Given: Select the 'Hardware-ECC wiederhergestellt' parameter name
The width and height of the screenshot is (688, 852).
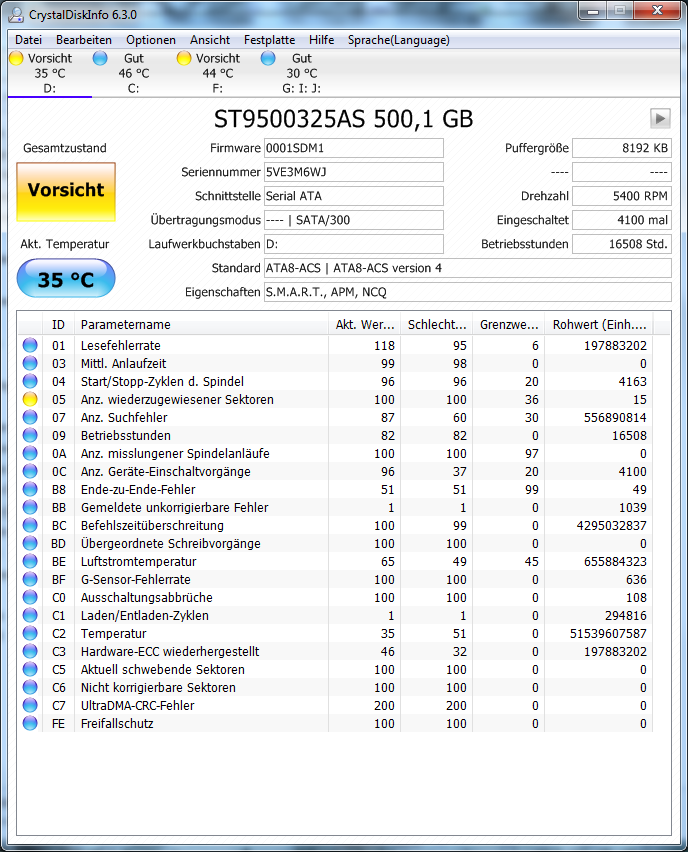Looking at the screenshot, I should point(170,651).
